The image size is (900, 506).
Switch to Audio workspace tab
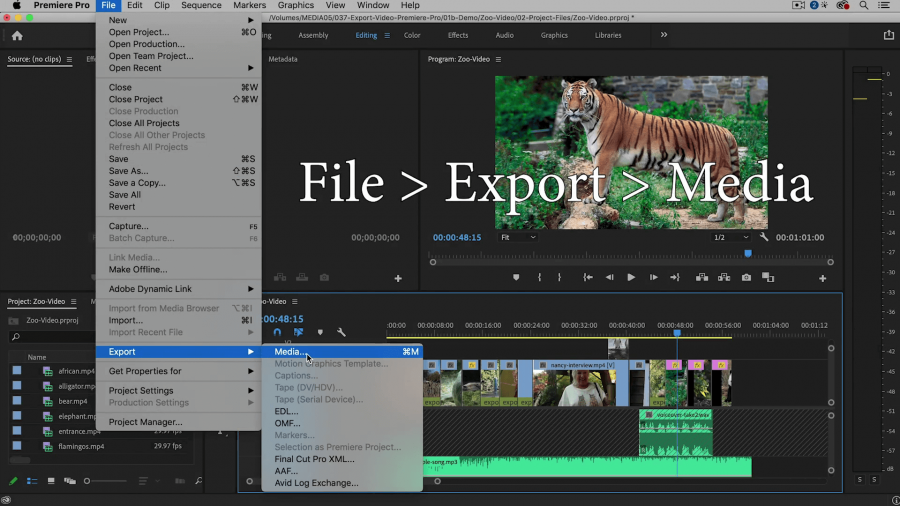pos(505,36)
